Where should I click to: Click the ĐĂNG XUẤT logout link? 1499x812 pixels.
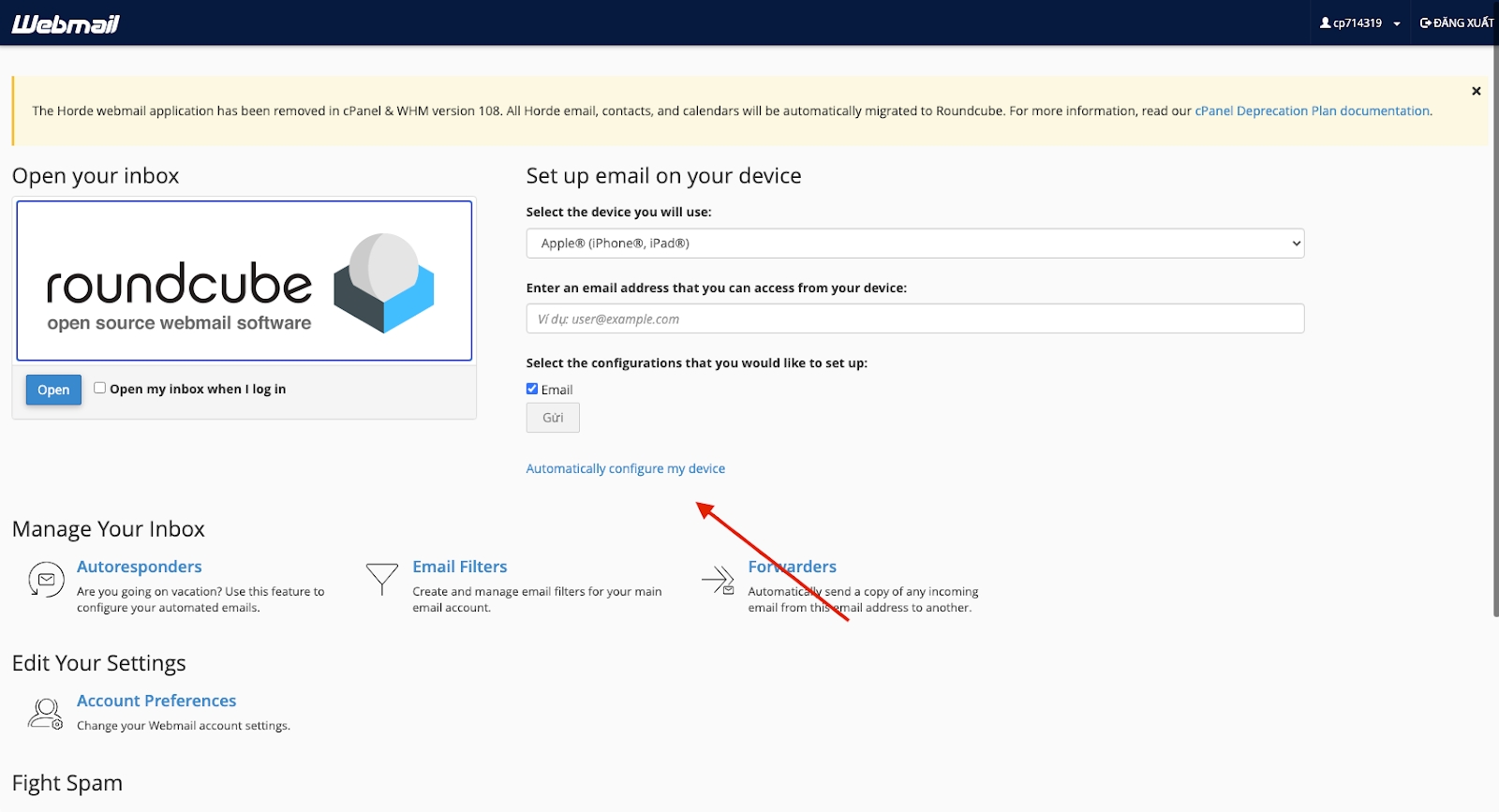(x=1457, y=23)
